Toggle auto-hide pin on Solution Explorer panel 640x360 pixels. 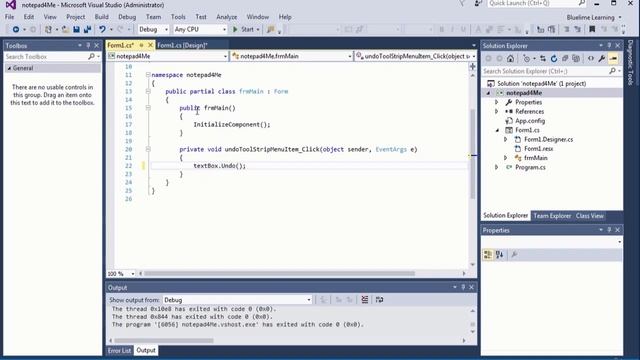[x=609, y=46]
